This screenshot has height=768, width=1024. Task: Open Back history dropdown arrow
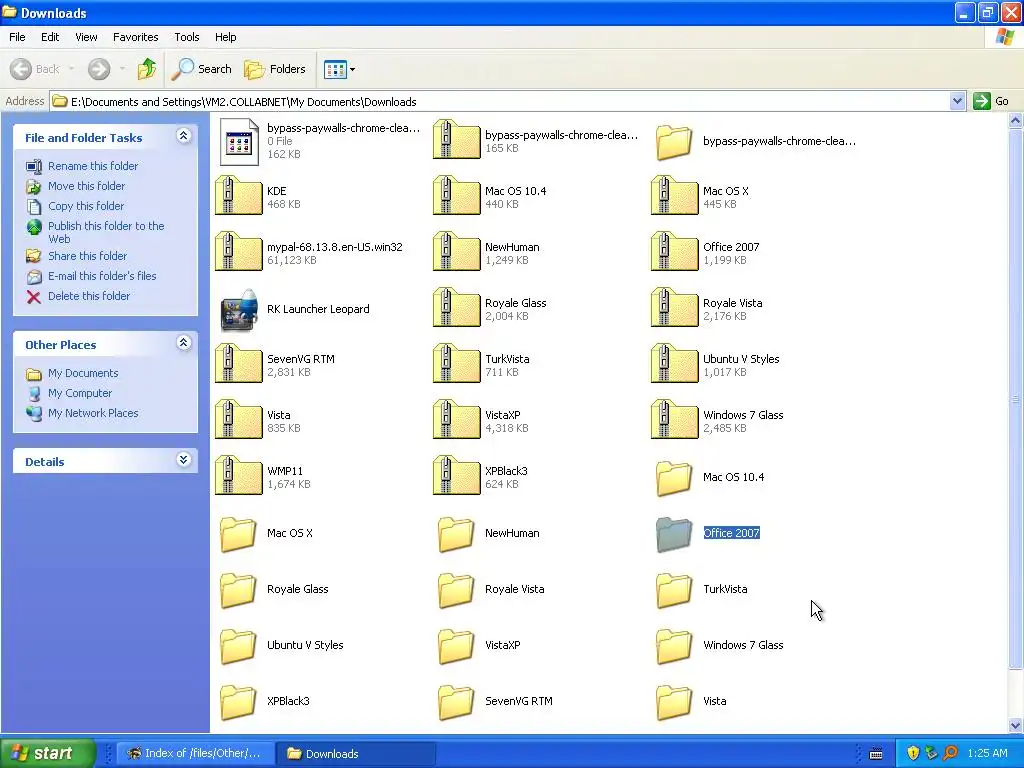72,69
